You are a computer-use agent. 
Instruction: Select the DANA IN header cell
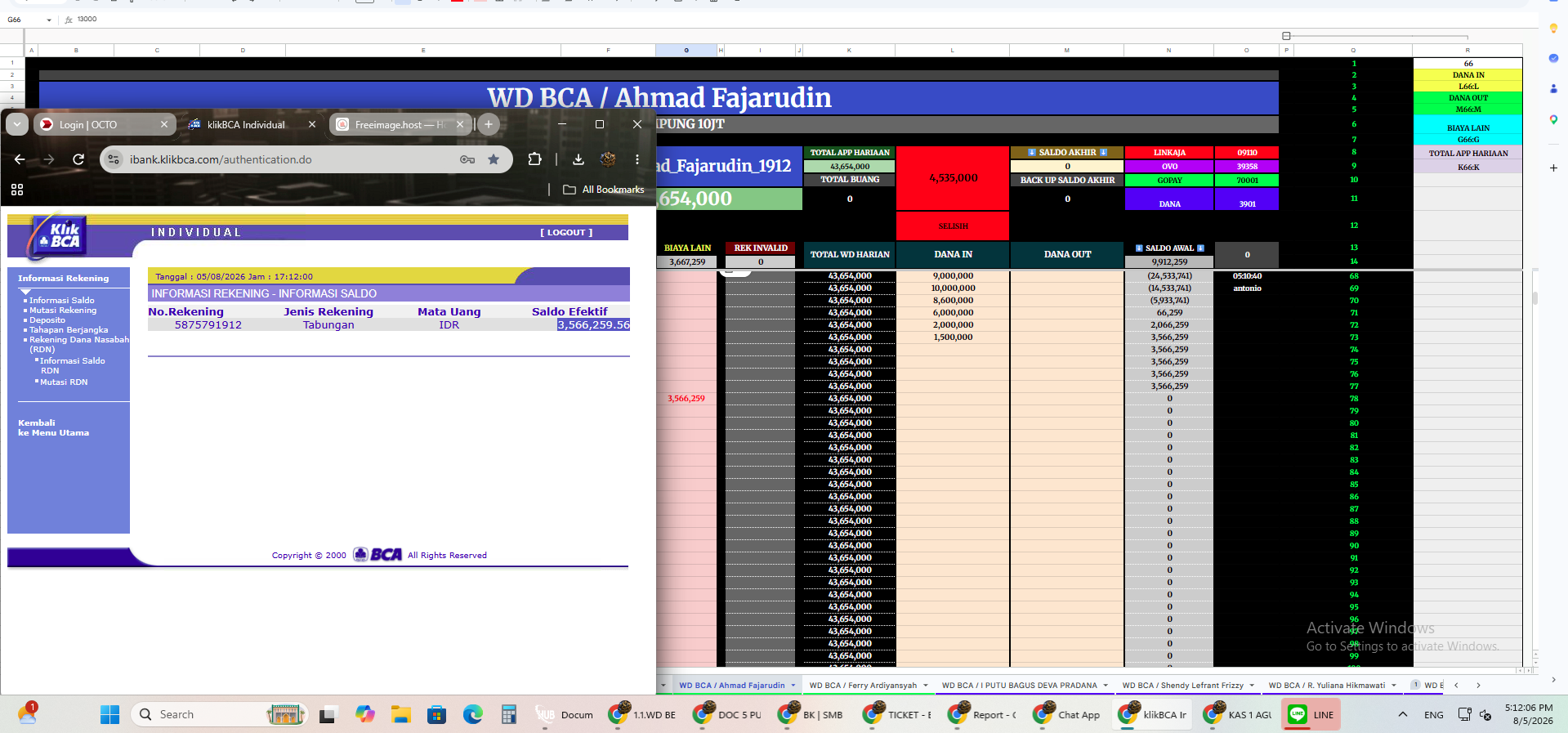pos(953,255)
